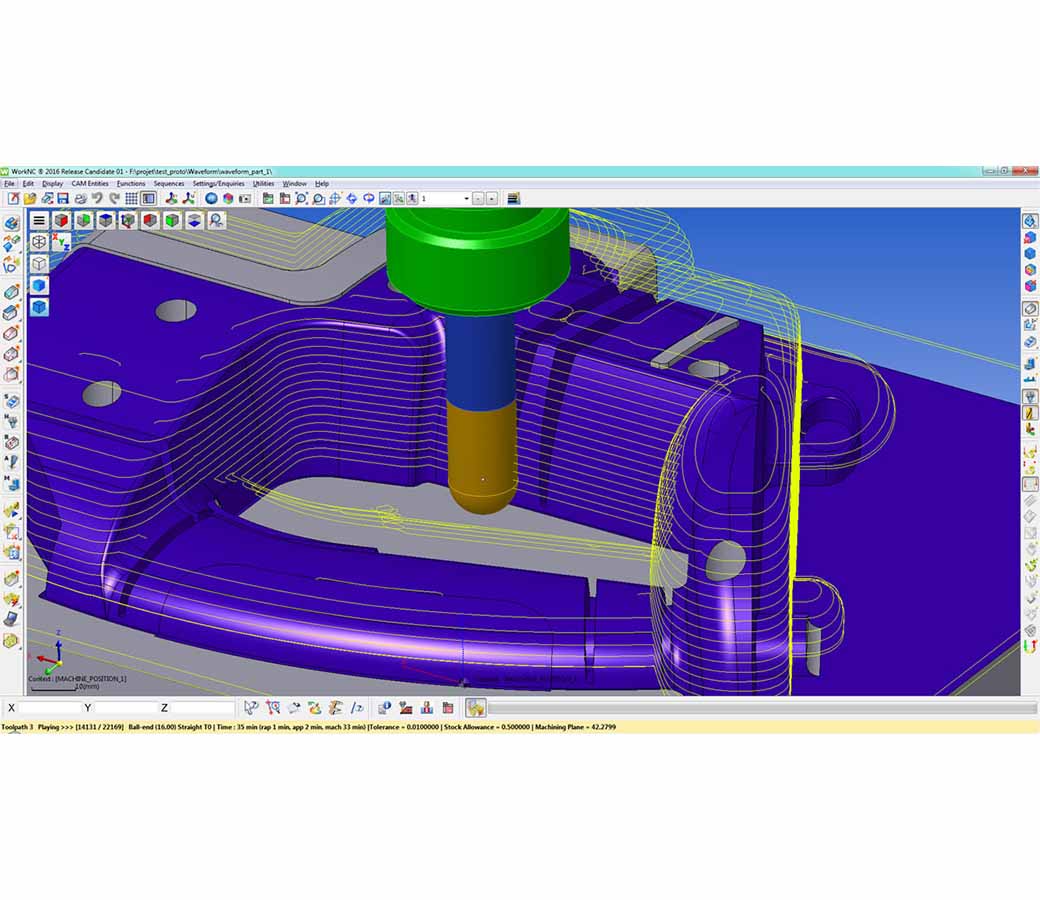This screenshot has height=900, width=1040.
Task: Click the XYZ axis orientation icon
Action: click(61, 241)
